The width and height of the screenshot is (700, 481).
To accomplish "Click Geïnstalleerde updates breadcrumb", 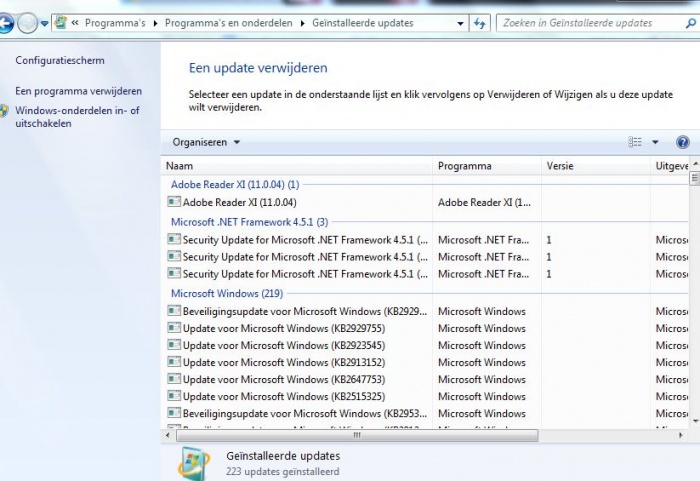I will tap(362, 23).
